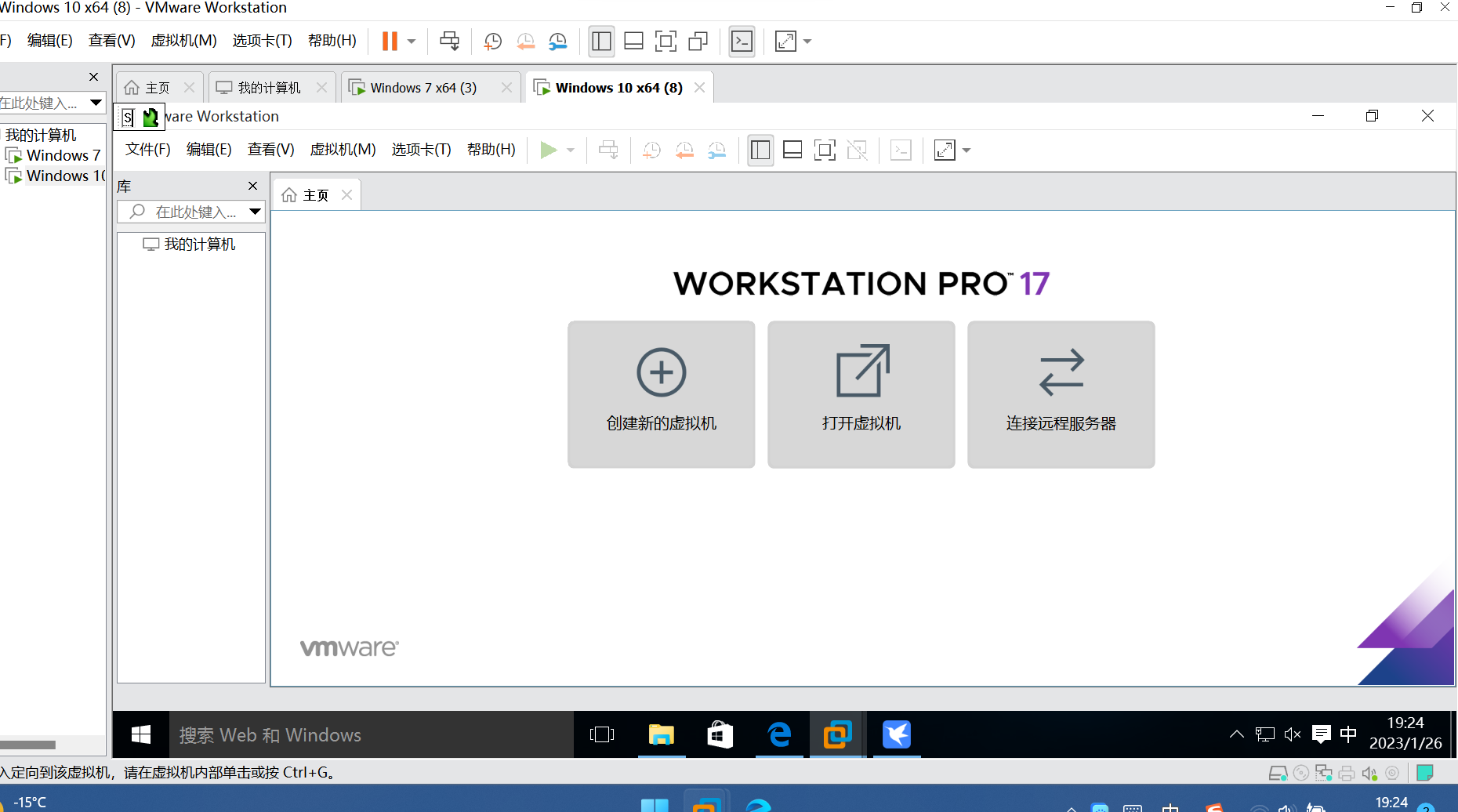Close the outer 我的计算机 tab
Screen dimensions: 1458x812
pos(321,88)
